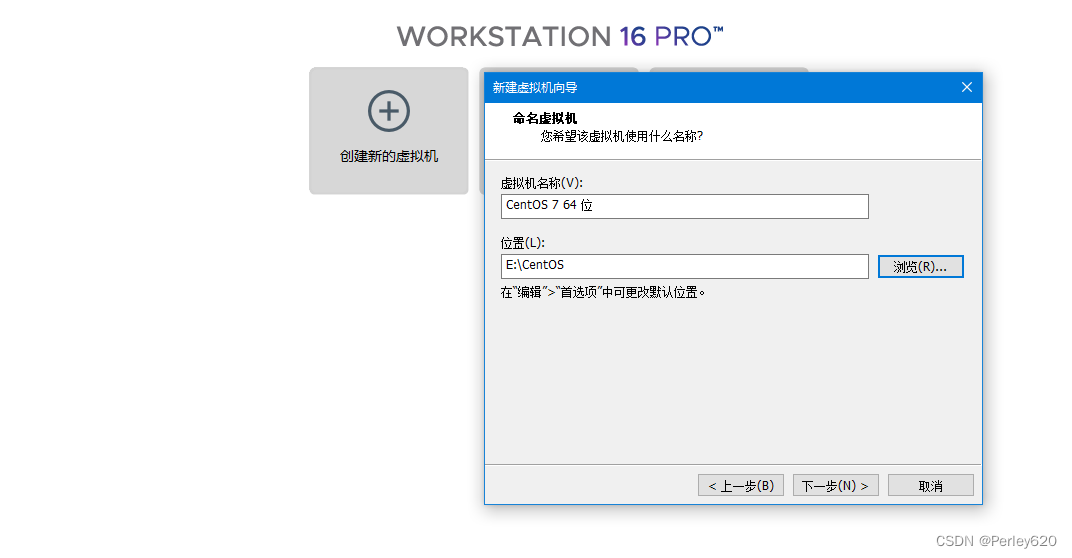Open the 创建新的虚拟机 tile
The width and height of the screenshot is (1072, 558).
pos(388,131)
